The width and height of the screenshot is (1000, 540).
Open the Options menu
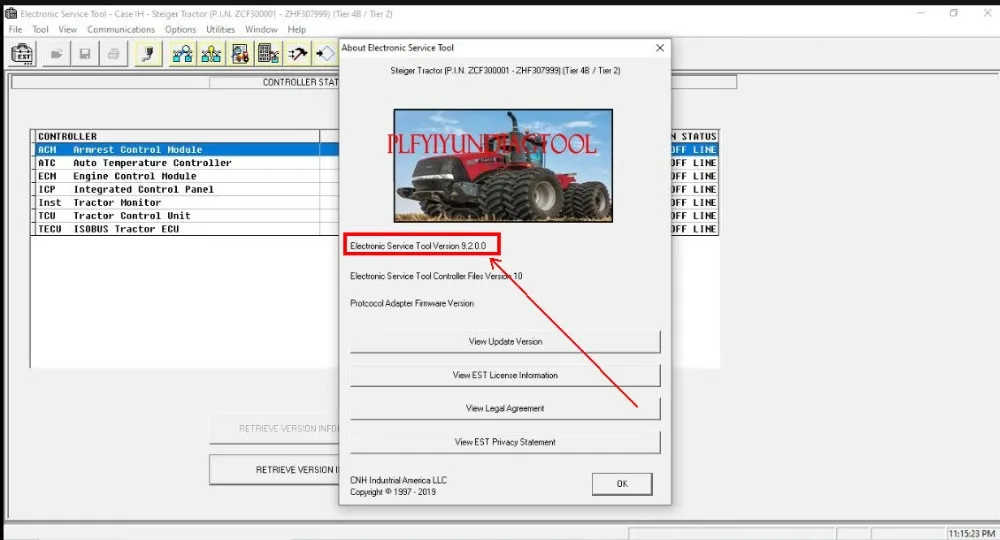180,29
